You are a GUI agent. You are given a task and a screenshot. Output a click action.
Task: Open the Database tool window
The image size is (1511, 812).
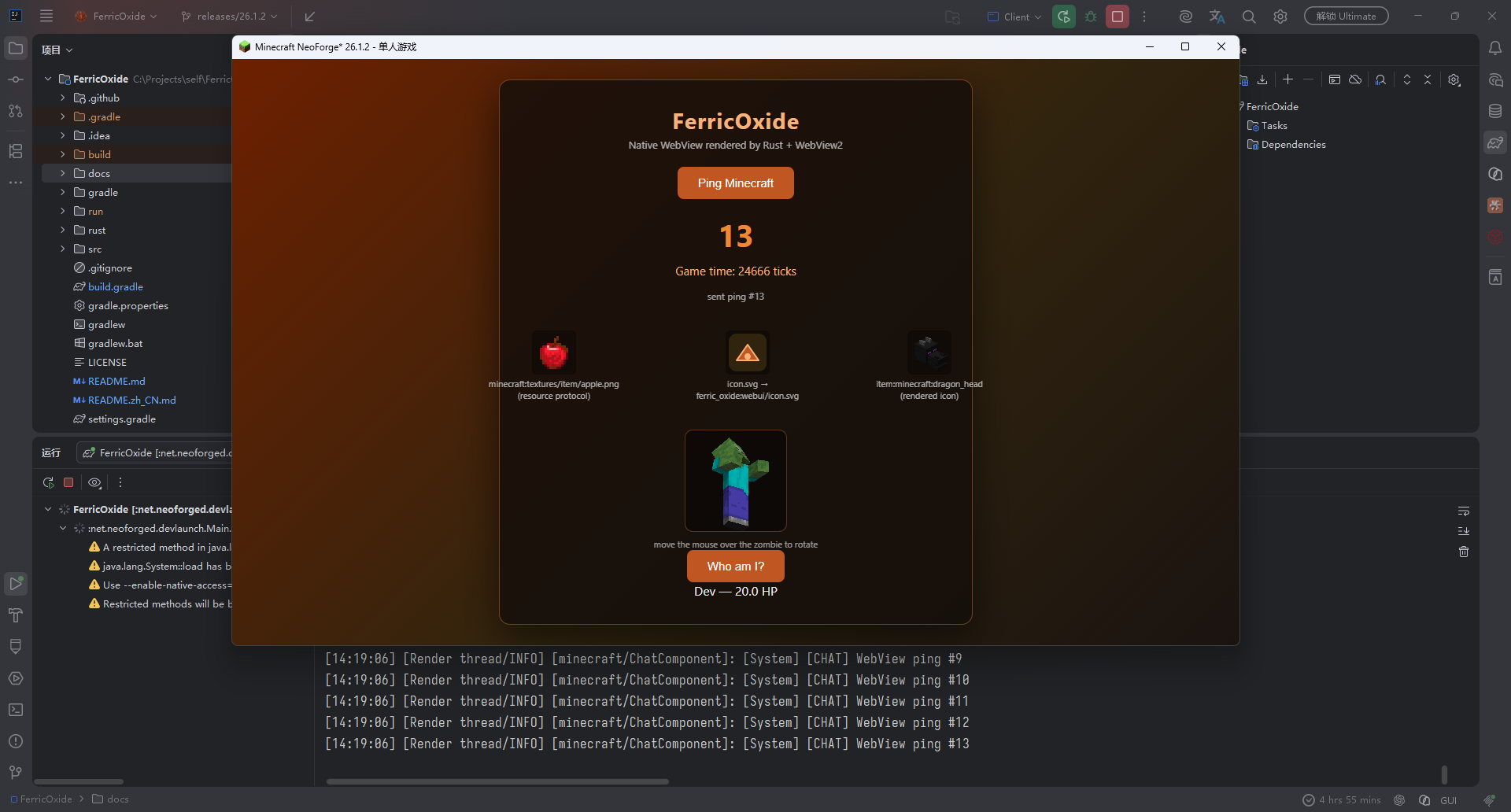coord(1495,111)
